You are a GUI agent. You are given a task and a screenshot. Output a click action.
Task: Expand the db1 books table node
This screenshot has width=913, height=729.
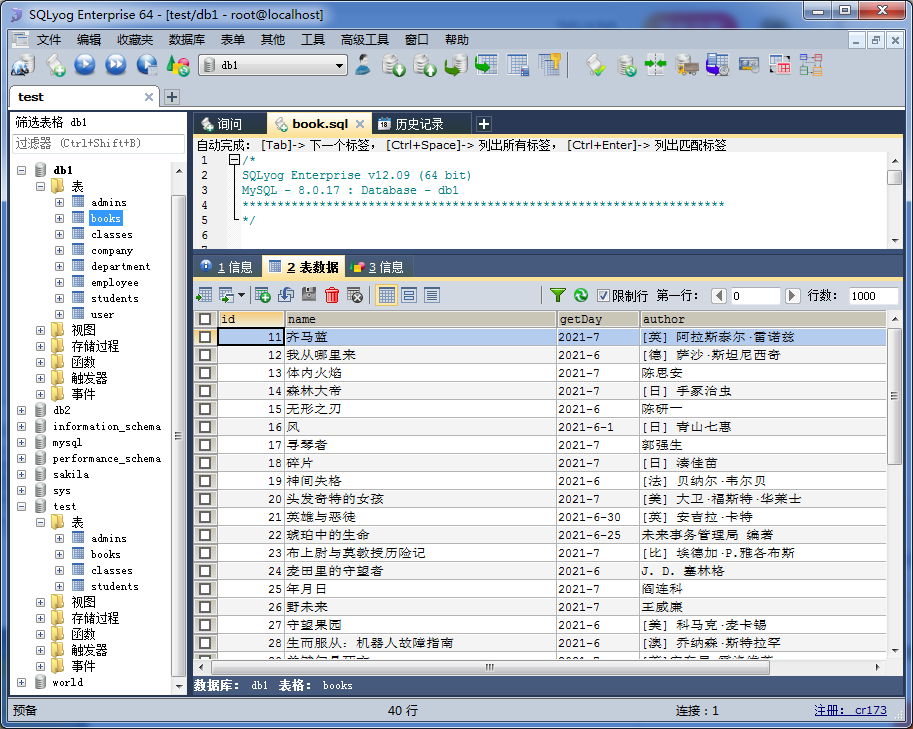[x=59, y=218]
